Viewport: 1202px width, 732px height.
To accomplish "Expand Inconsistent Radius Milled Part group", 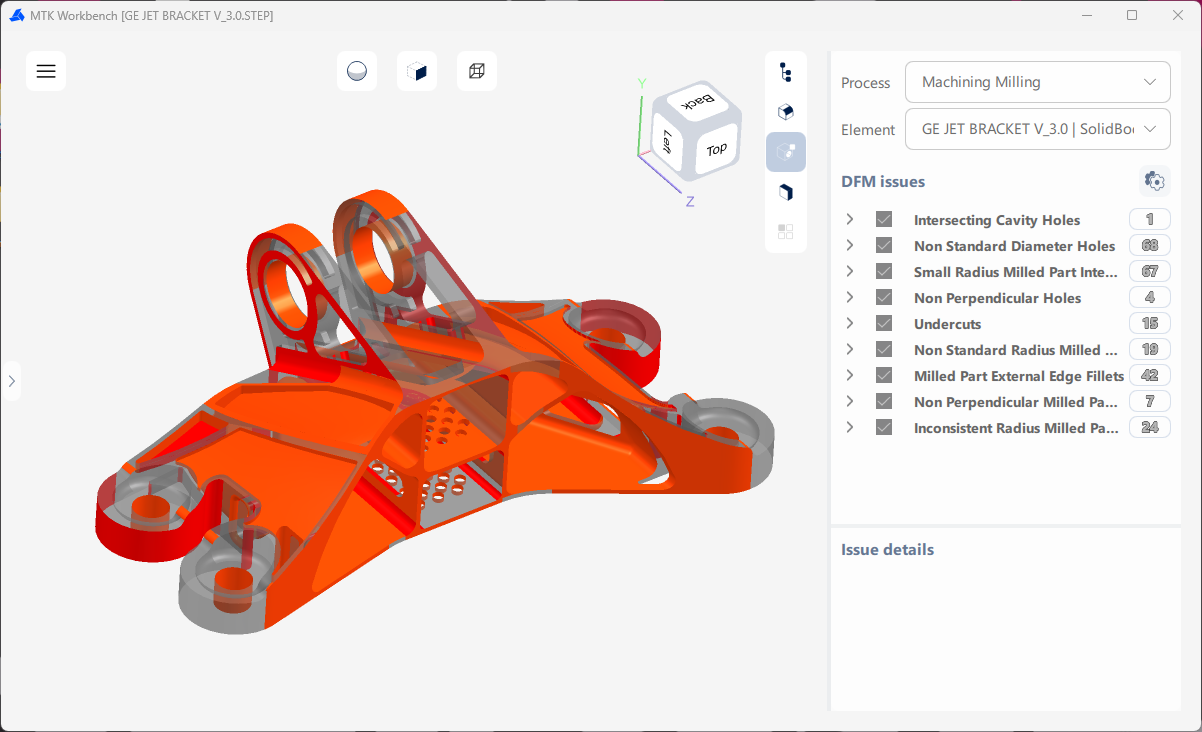I will [850, 428].
